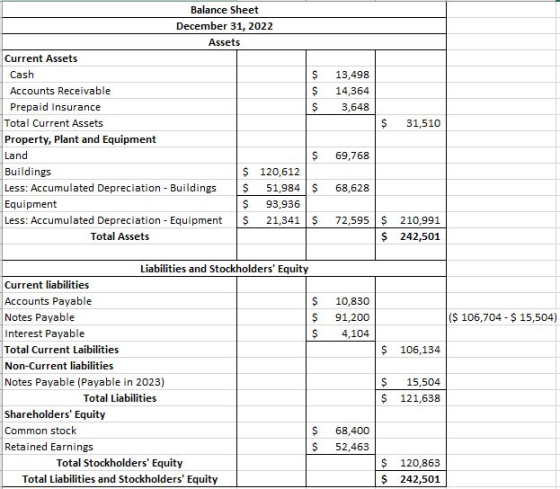Screen dimensions: 560x489
Task: Select the 'Equipment' row label
Action: (x=31, y=204)
